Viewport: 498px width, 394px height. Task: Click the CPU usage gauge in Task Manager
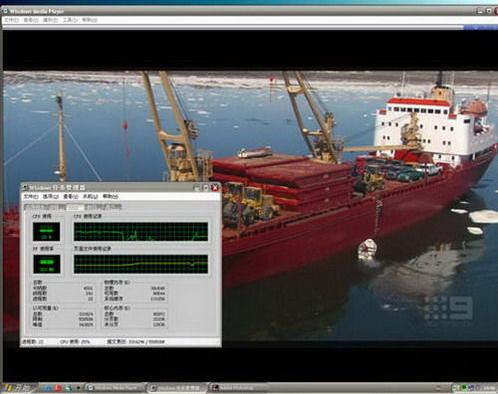(x=46, y=232)
